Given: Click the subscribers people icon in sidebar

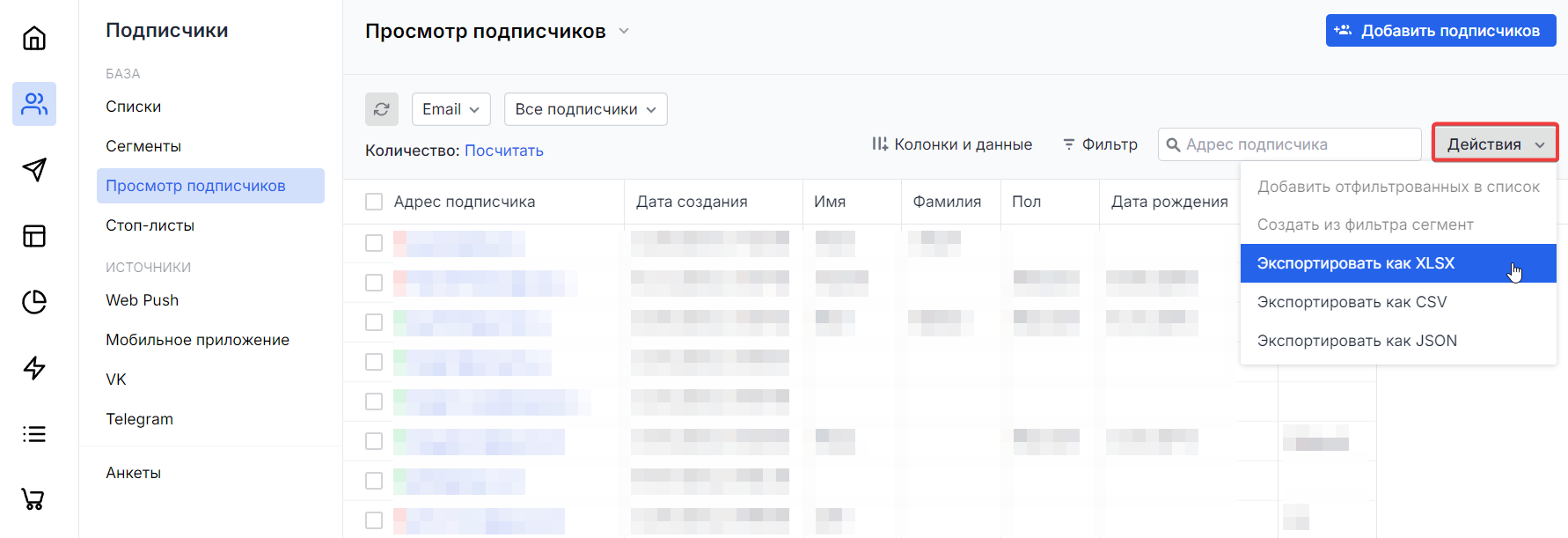Looking at the screenshot, I should pyautogui.click(x=34, y=104).
